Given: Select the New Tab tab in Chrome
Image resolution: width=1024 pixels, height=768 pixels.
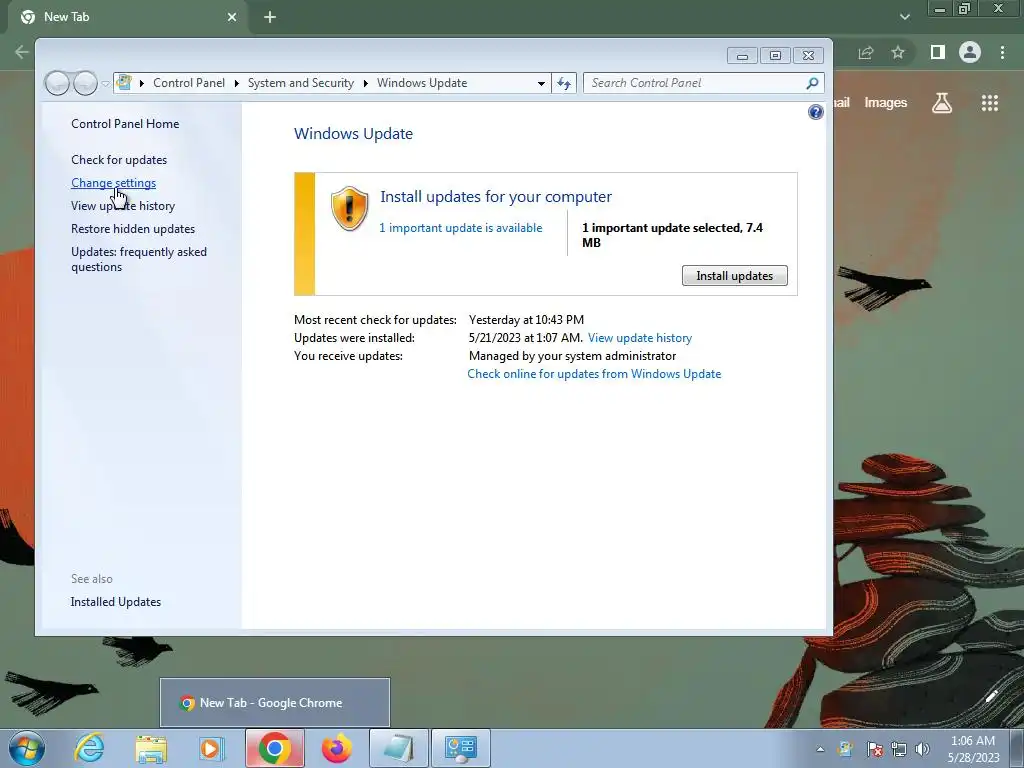Looking at the screenshot, I should tap(125, 17).
